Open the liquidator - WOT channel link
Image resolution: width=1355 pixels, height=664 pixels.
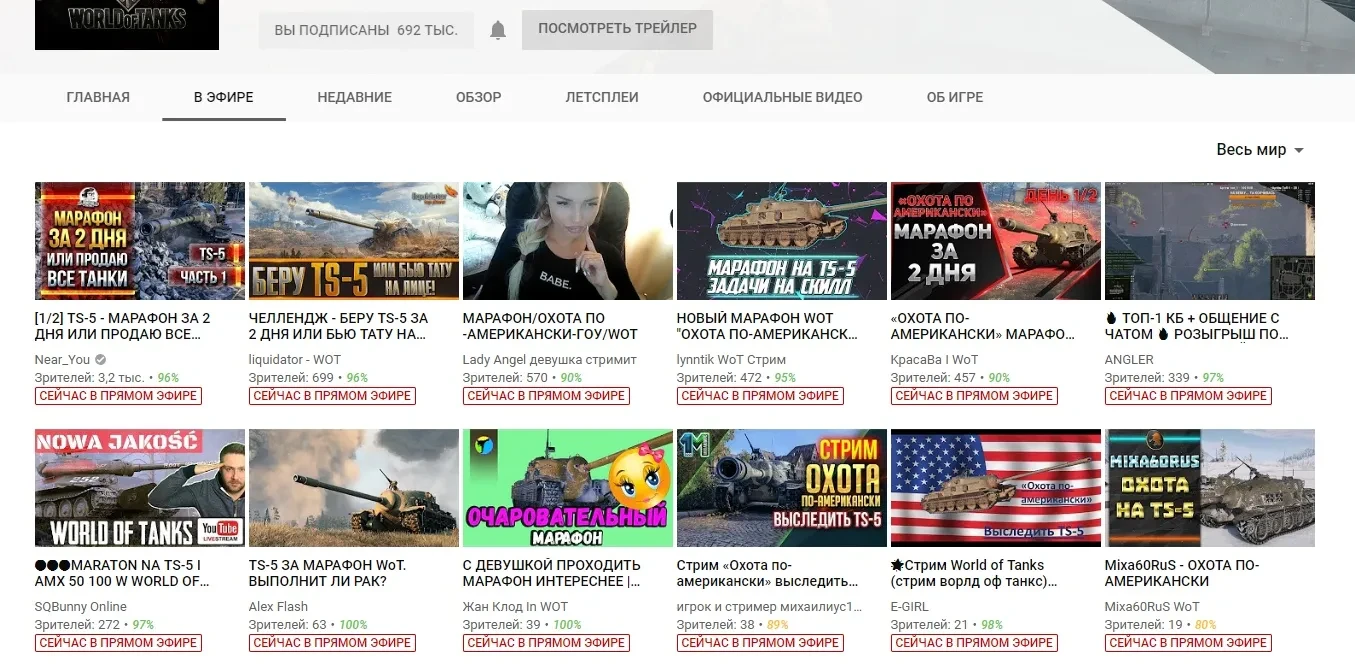click(294, 360)
